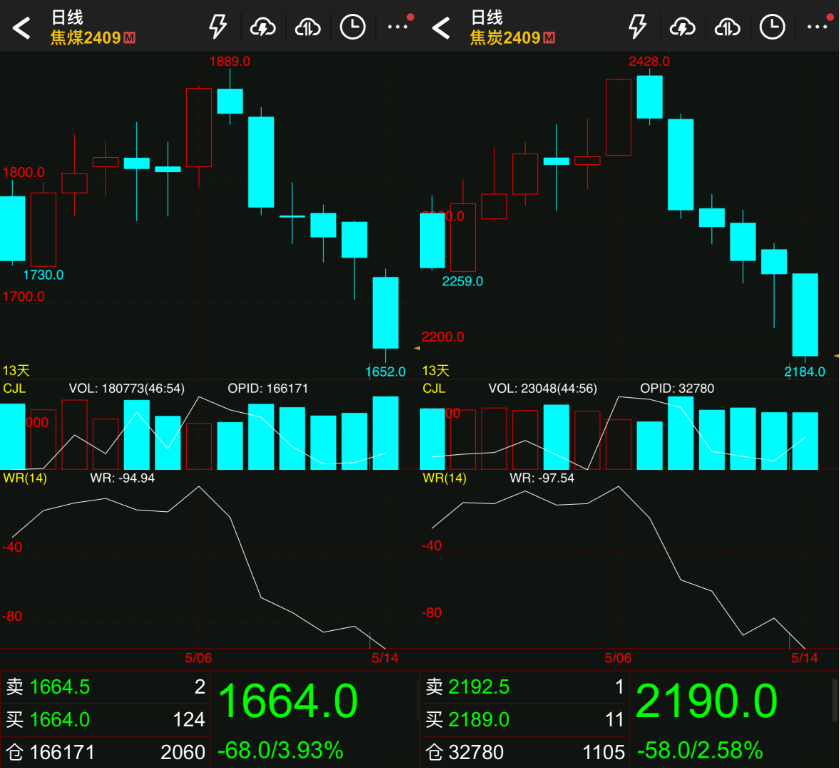Viewport: 840px width, 768px height.
Task: Switch the WR(14) indicator on 焦炭2409 chart
Action: (444, 478)
